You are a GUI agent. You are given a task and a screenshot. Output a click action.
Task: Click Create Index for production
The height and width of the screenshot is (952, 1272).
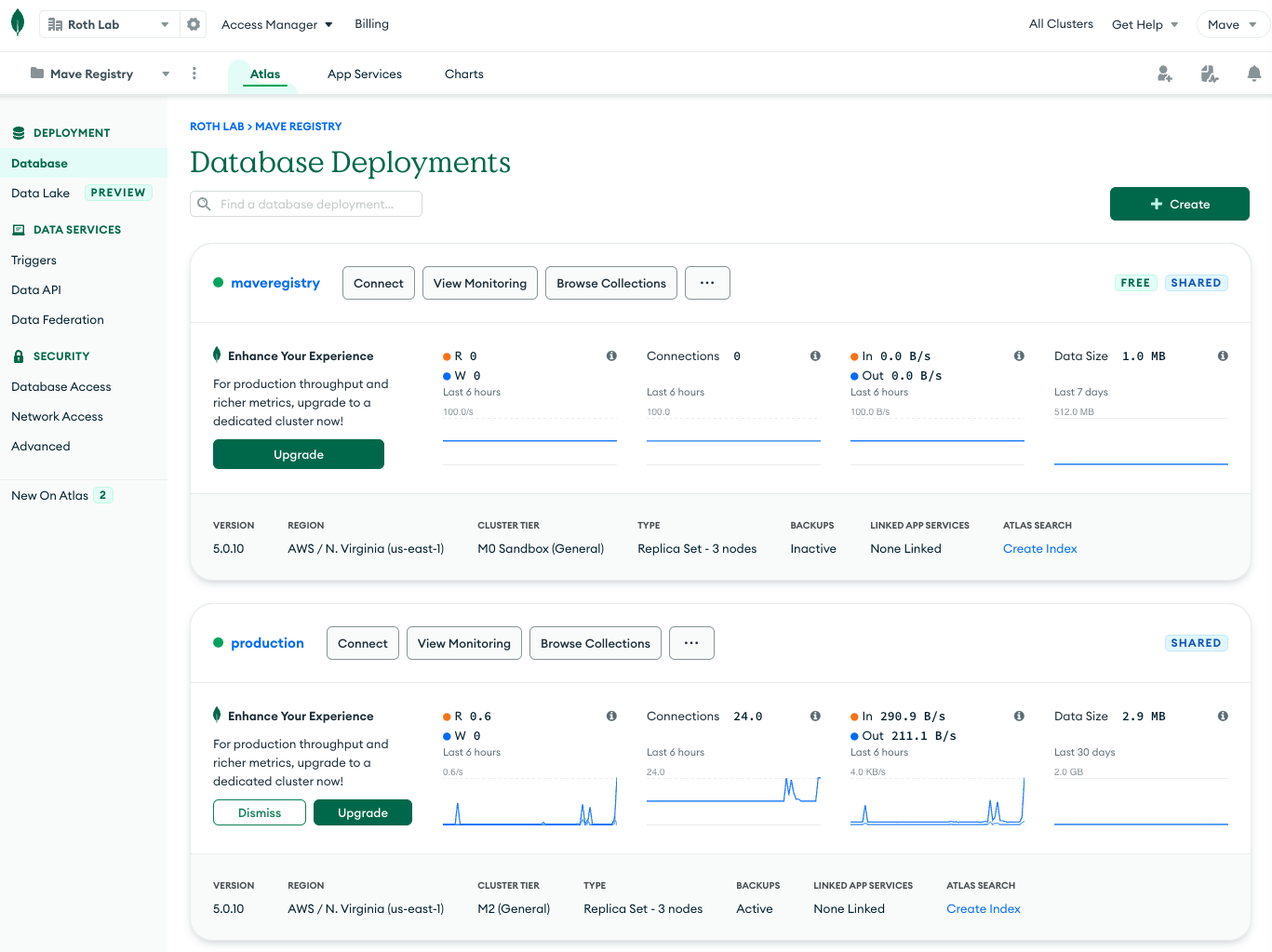coord(984,909)
